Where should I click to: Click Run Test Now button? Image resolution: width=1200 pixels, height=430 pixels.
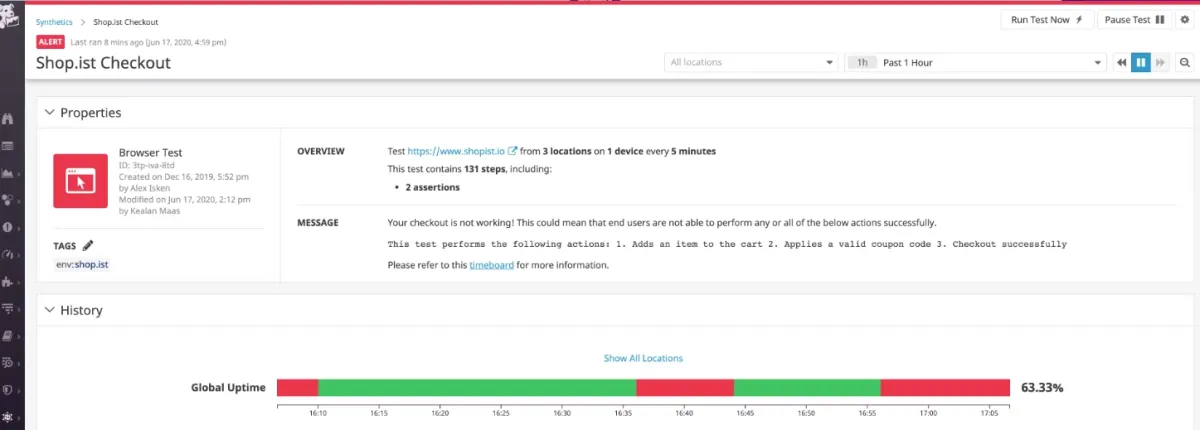(1047, 19)
